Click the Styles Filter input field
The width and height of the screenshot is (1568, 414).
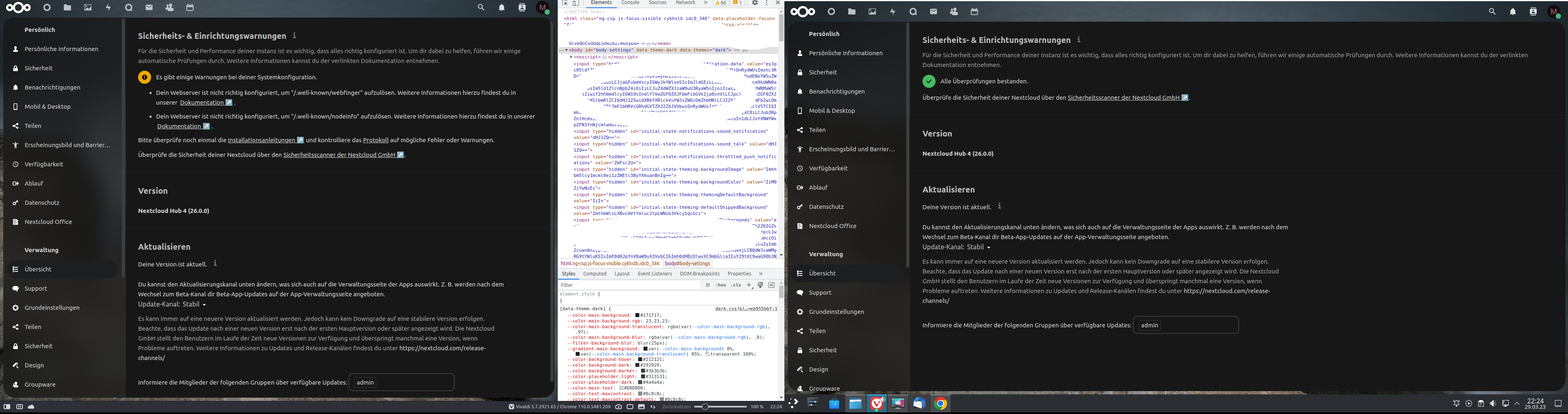pos(630,285)
